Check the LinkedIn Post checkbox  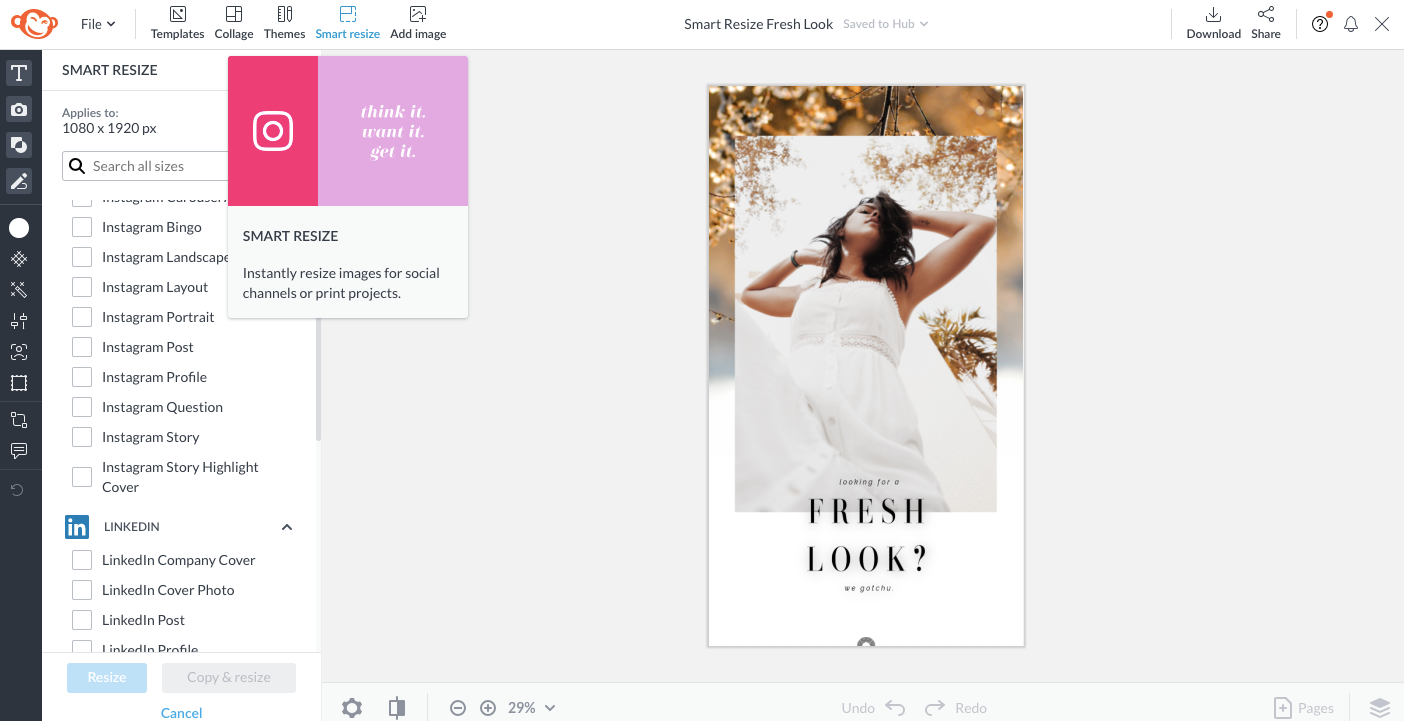coord(82,620)
